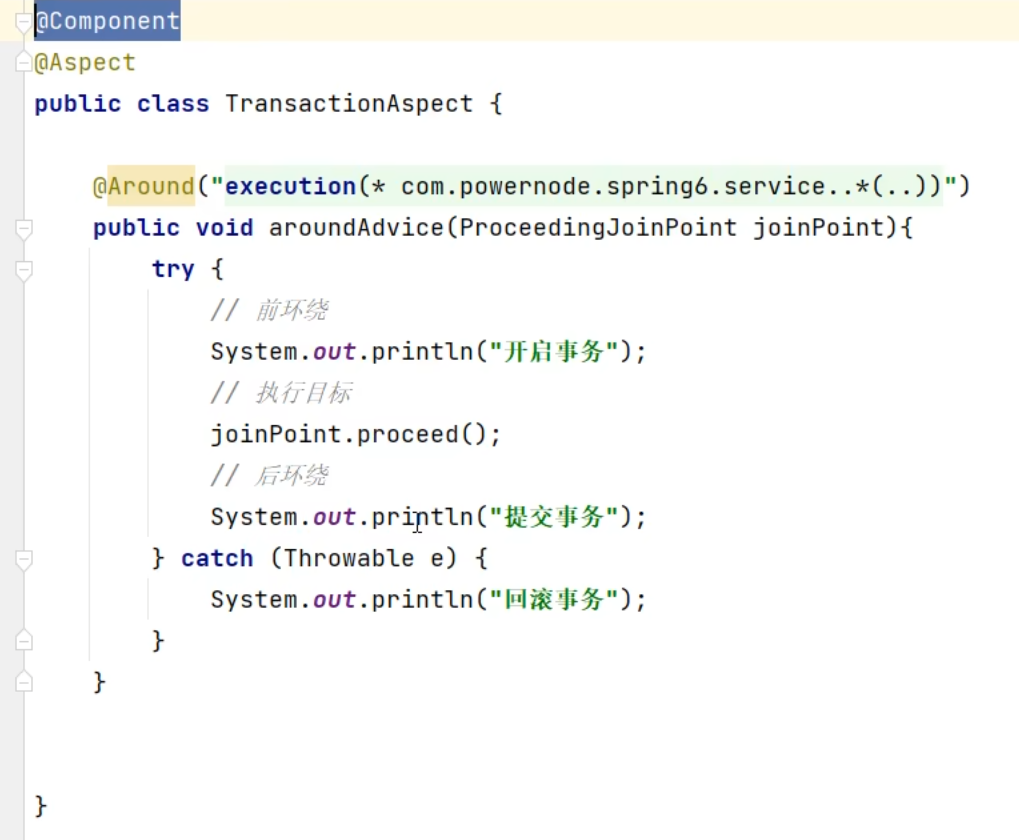The image size is (1019, 840).
Task: Click the highlighted @Component annotation
Action: coord(107,21)
